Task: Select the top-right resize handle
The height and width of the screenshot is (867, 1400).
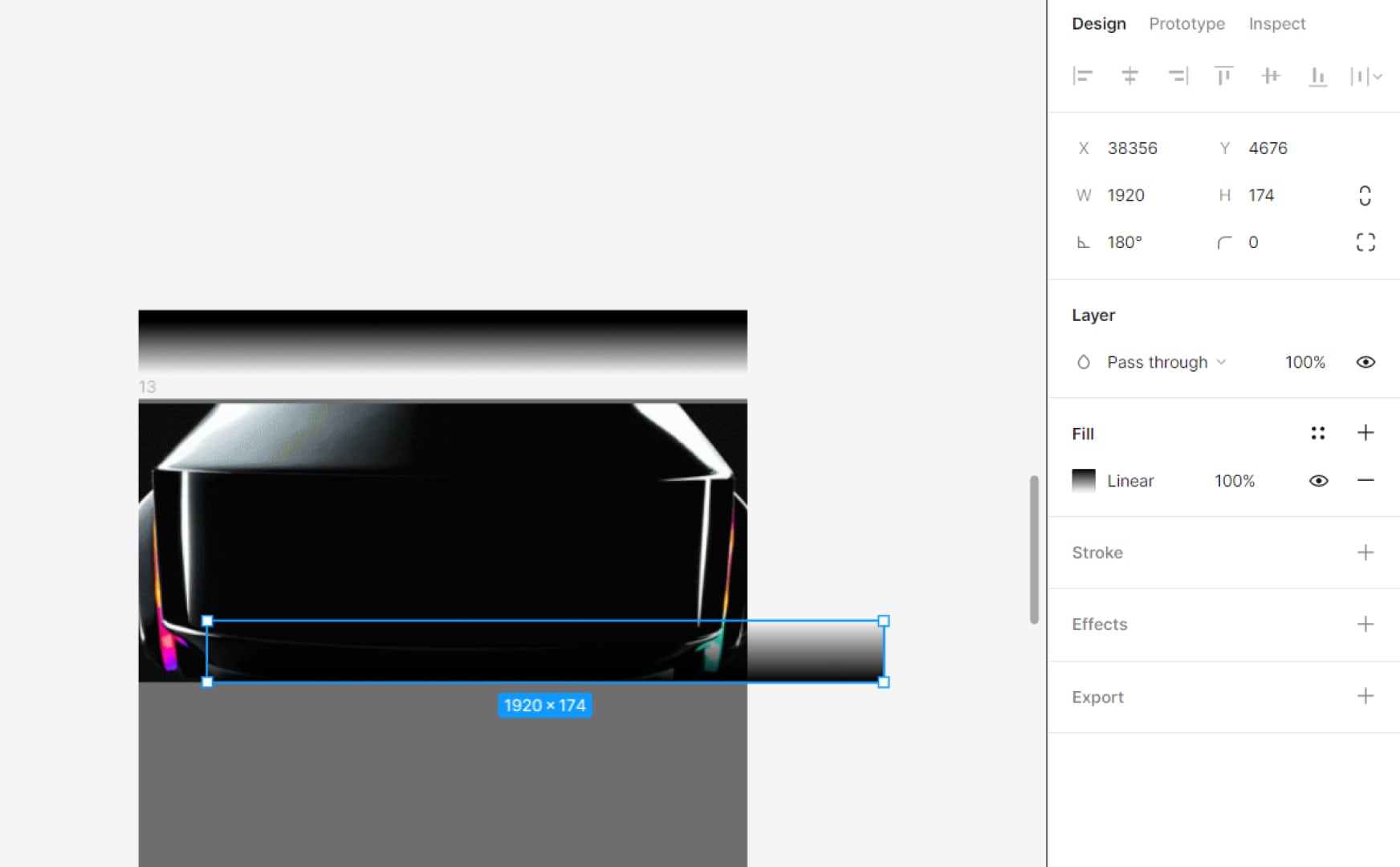Action: pos(884,621)
